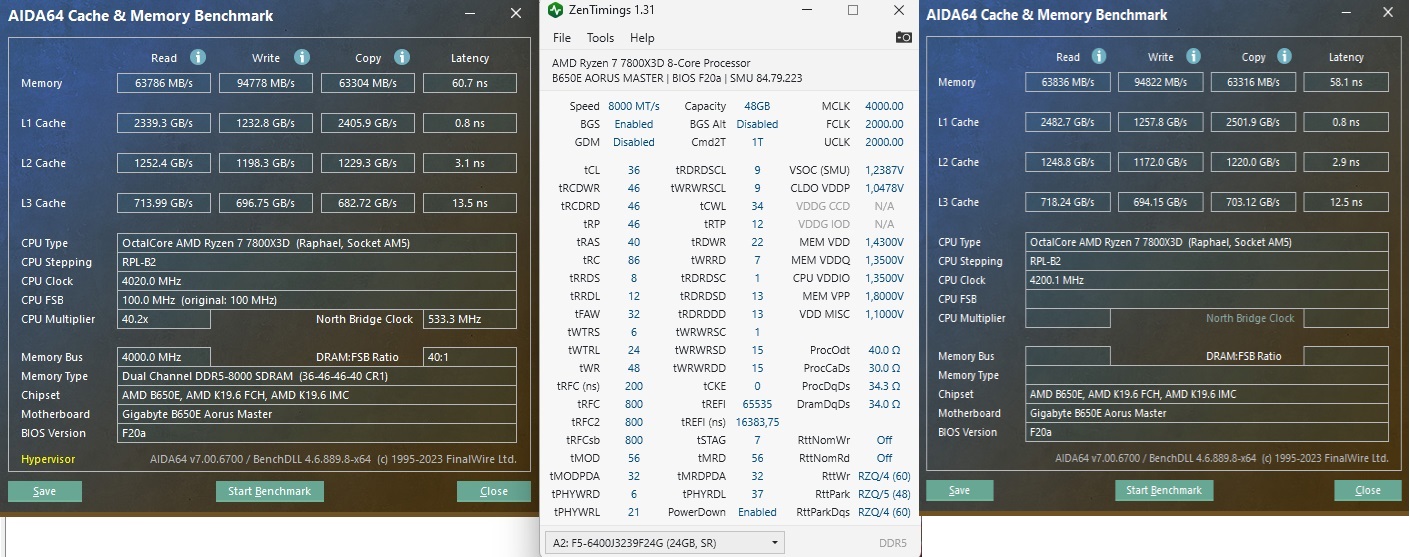Click CPU Multiplier value 40.2x

pos(164,319)
